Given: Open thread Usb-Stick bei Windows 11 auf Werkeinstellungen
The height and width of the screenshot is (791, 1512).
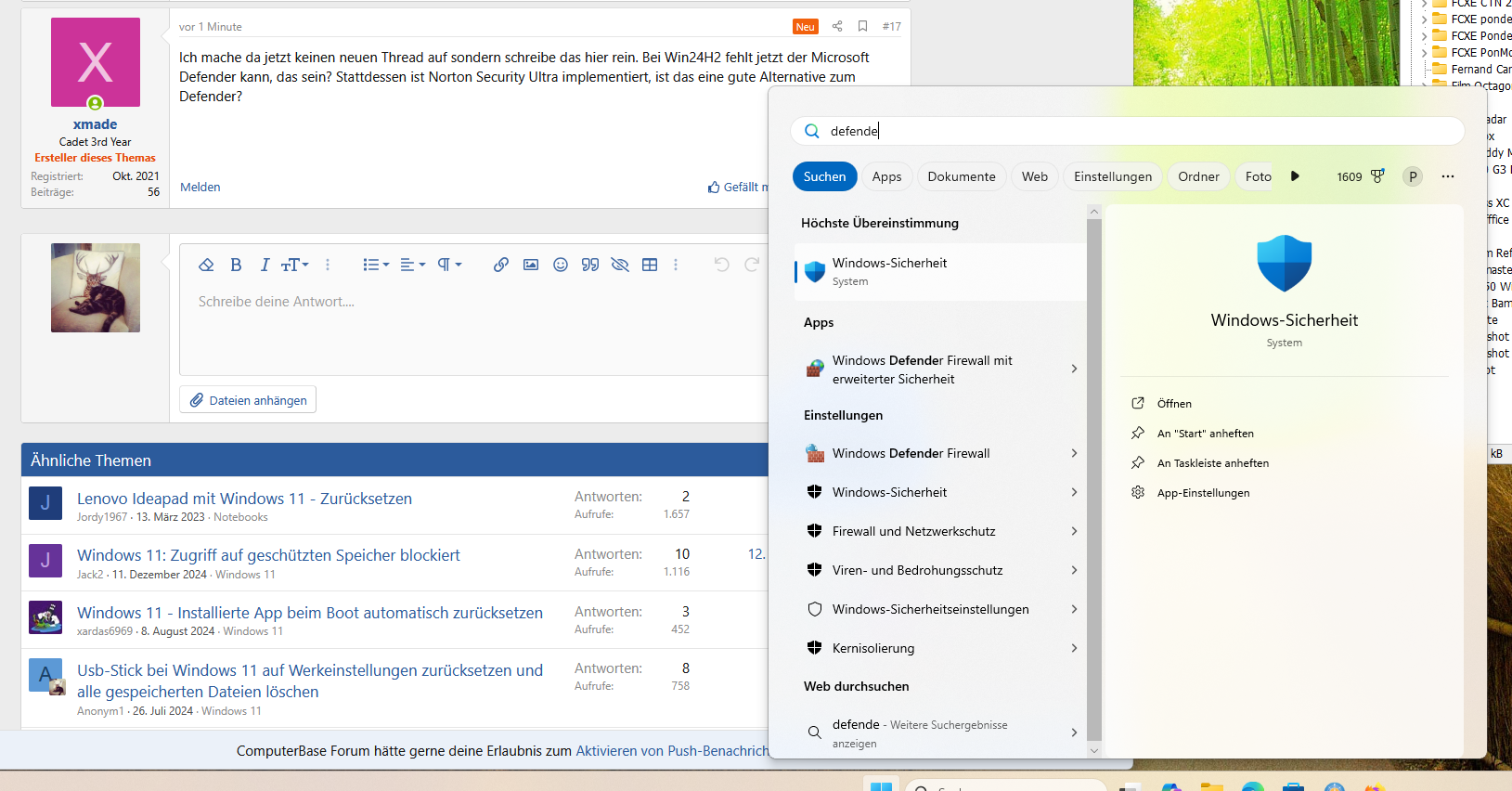Looking at the screenshot, I should 310,681.
